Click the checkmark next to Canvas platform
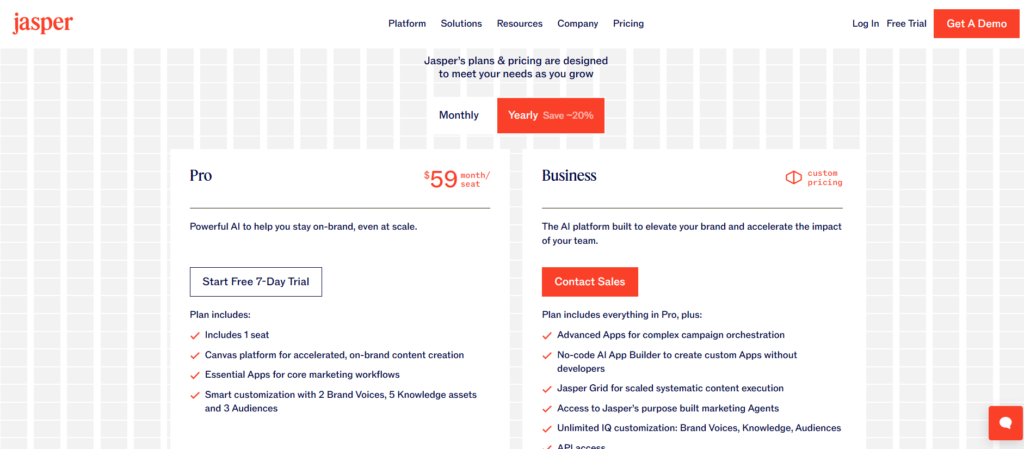Image resolution: width=1024 pixels, height=449 pixels. [194, 355]
